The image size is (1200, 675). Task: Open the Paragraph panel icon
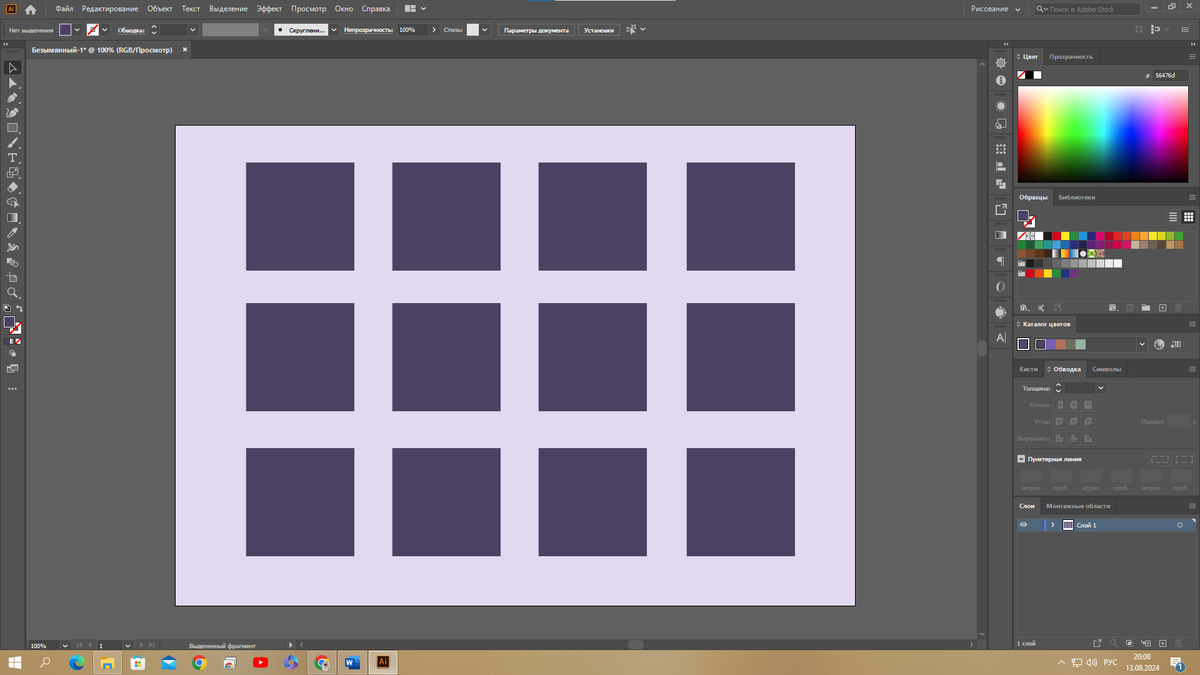(1001, 260)
